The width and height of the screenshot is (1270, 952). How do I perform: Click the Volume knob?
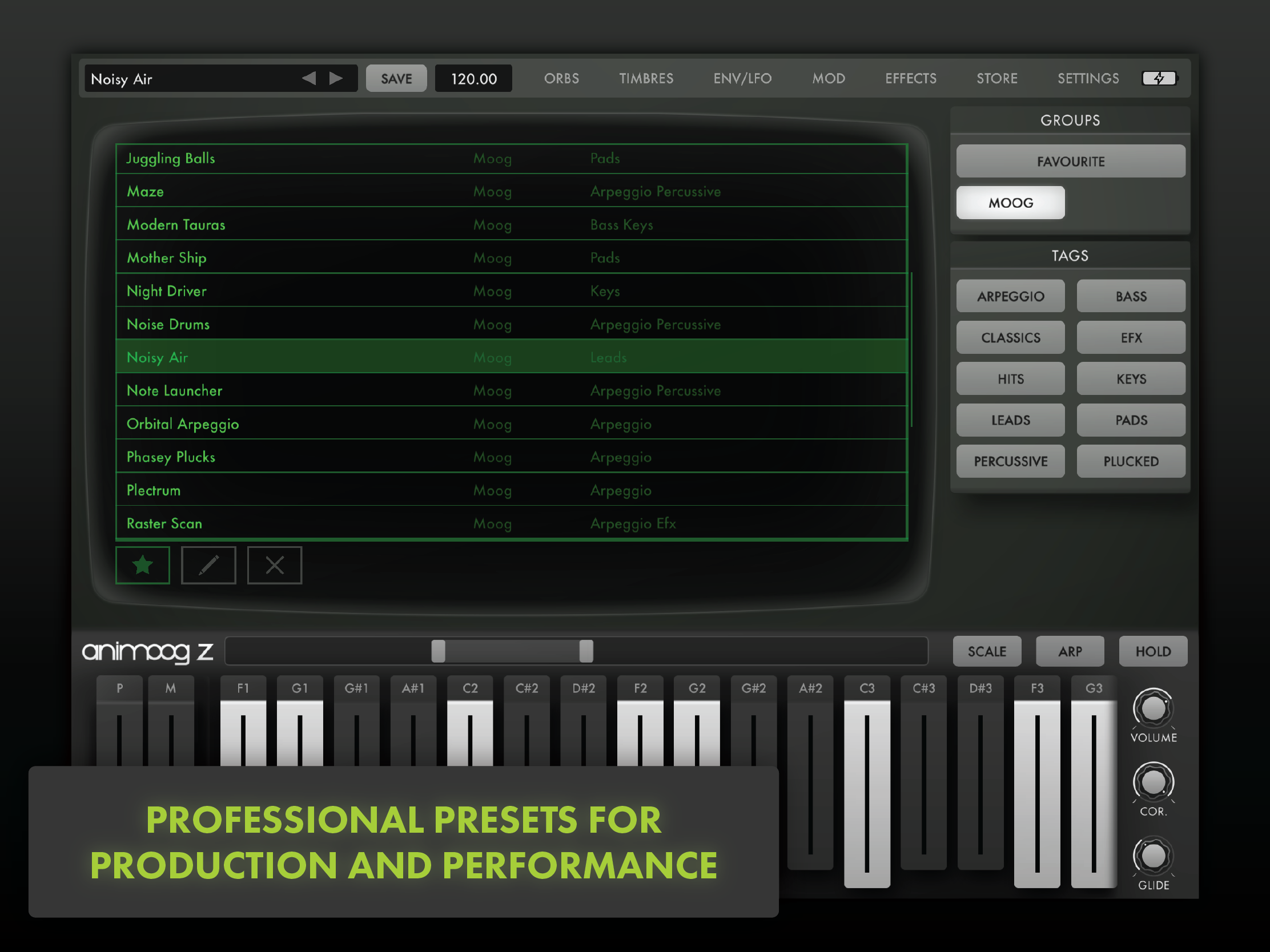[1152, 709]
